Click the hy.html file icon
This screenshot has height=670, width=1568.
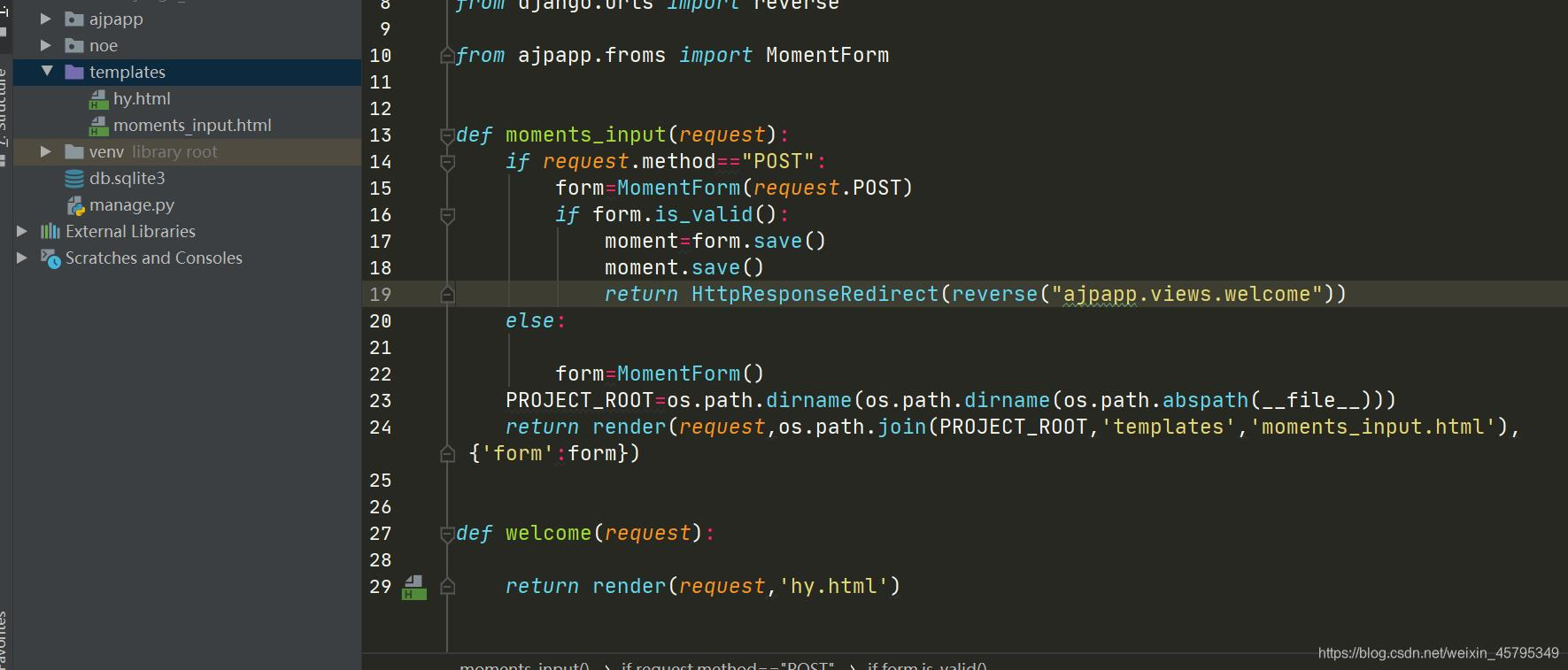pyautogui.click(x=98, y=99)
